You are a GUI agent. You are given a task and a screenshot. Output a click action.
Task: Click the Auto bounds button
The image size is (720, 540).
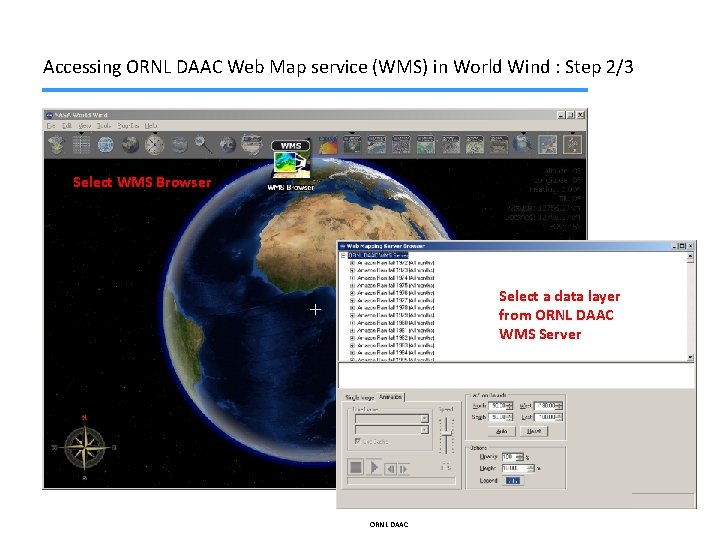(501, 431)
